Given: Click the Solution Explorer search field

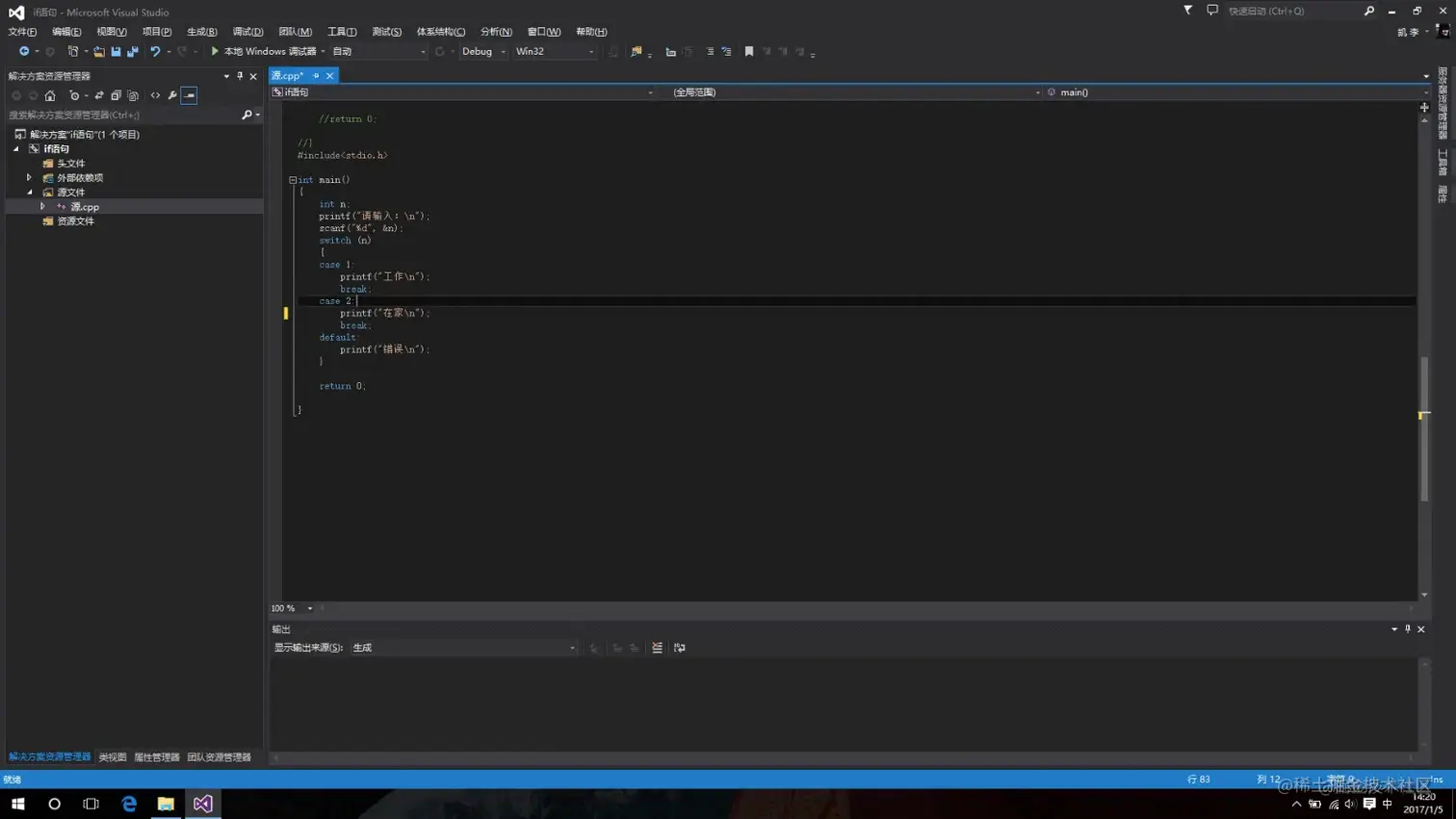Looking at the screenshot, I should [122, 115].
